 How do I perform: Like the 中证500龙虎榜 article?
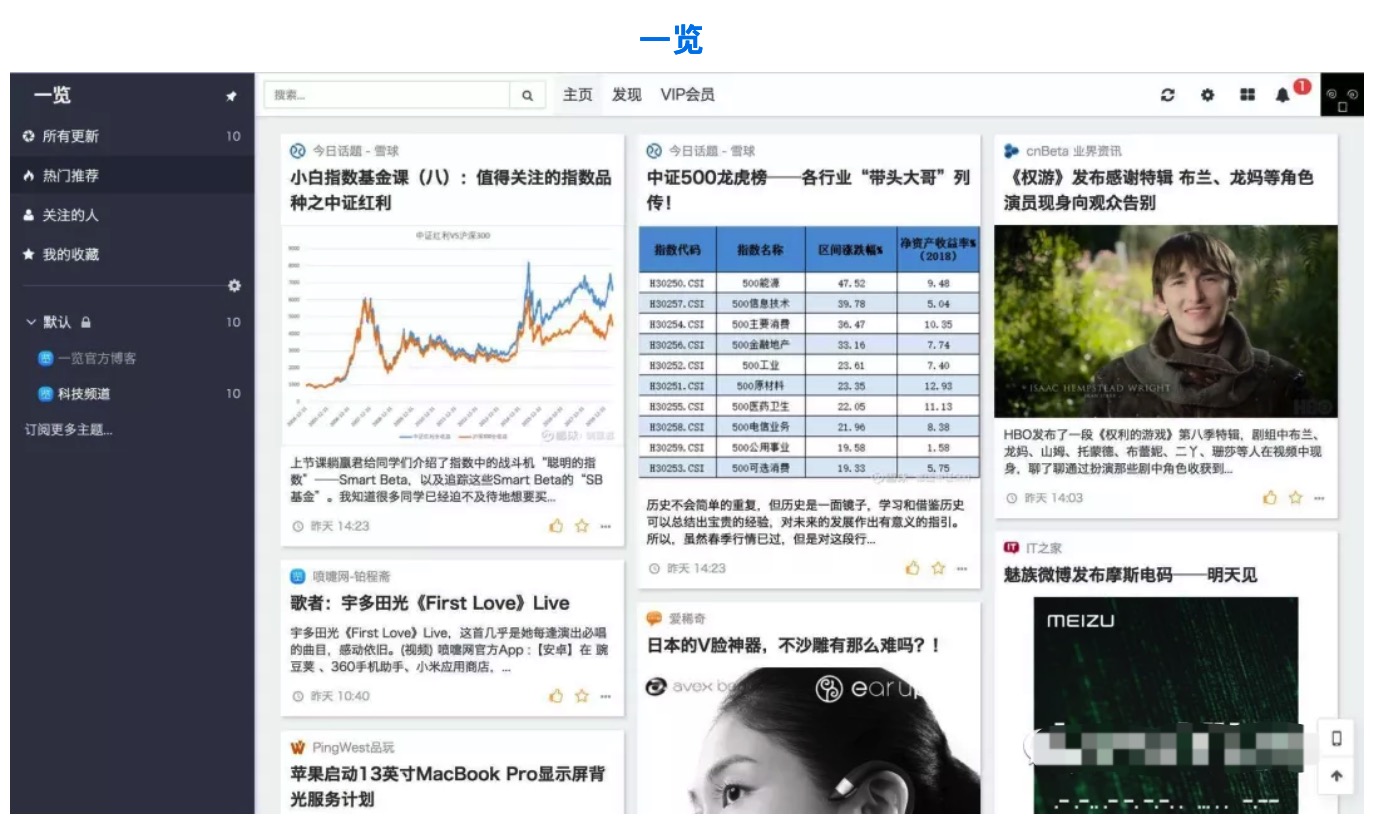click(912, 568)
